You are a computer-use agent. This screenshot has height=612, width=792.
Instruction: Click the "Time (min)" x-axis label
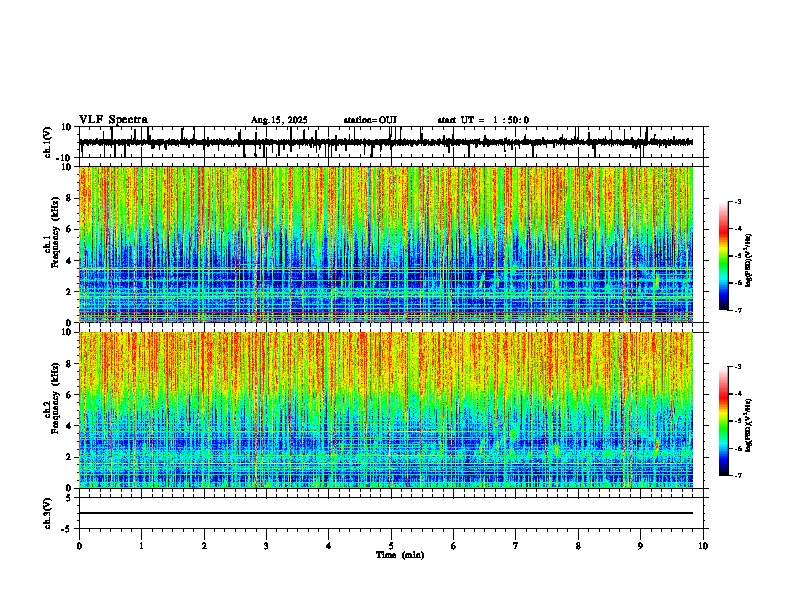click(x=400, y=555)
